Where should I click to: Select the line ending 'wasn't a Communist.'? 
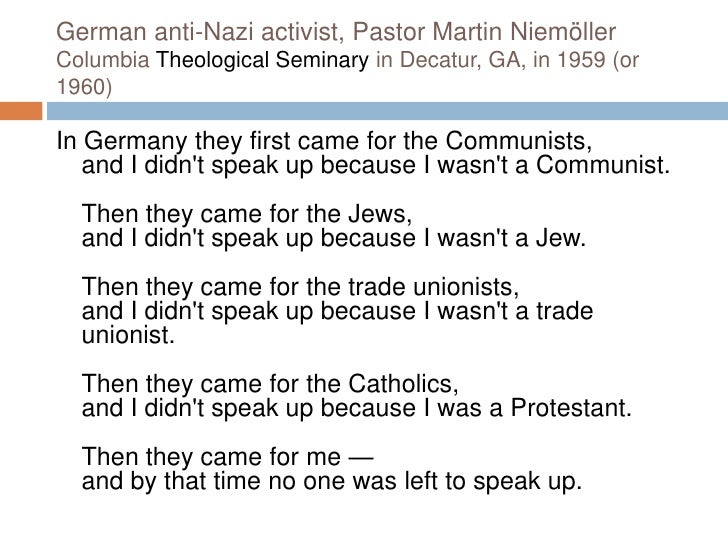[372, 164]
